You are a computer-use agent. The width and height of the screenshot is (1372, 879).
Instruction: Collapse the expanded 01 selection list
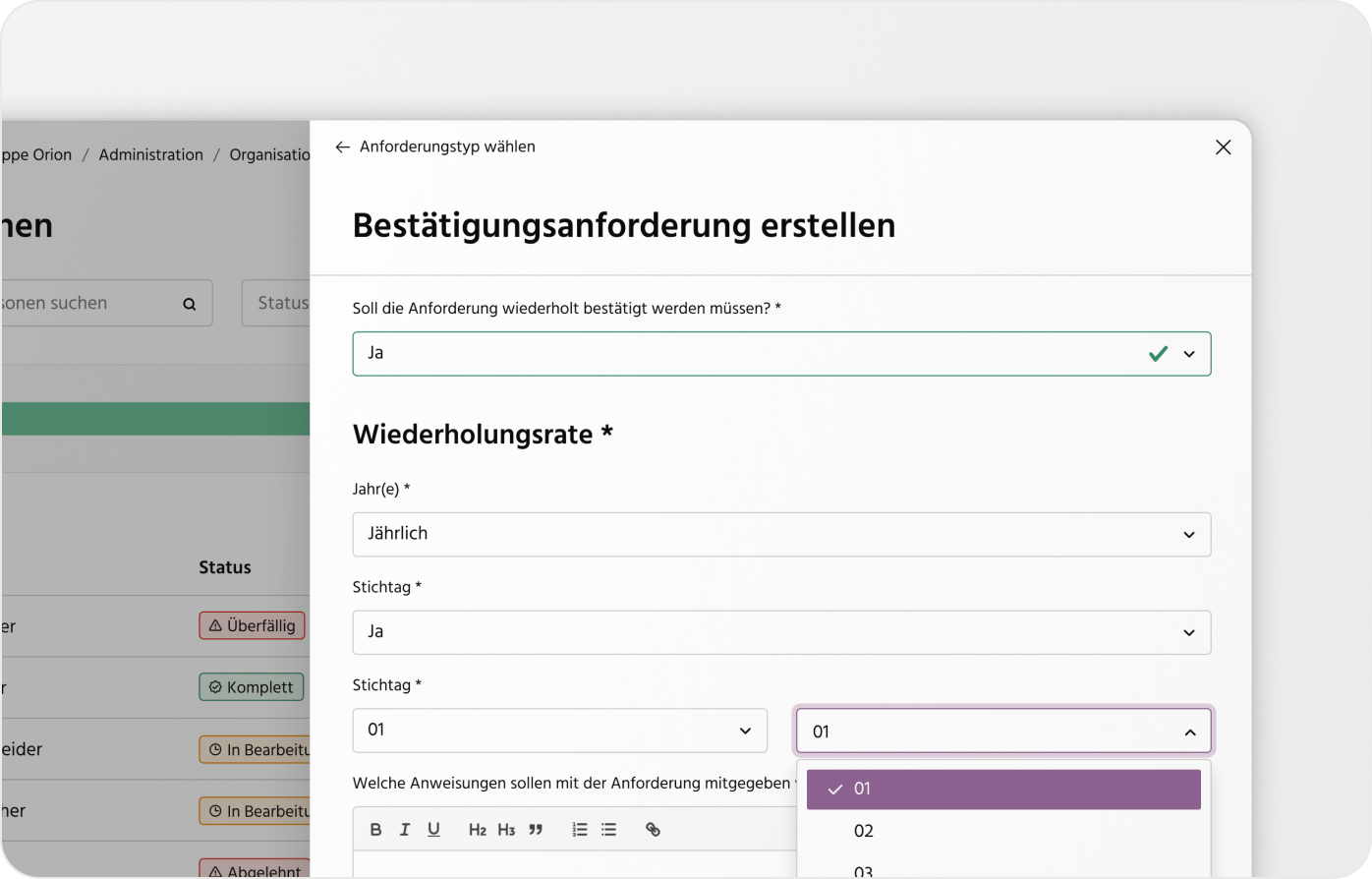[1188, 731]
